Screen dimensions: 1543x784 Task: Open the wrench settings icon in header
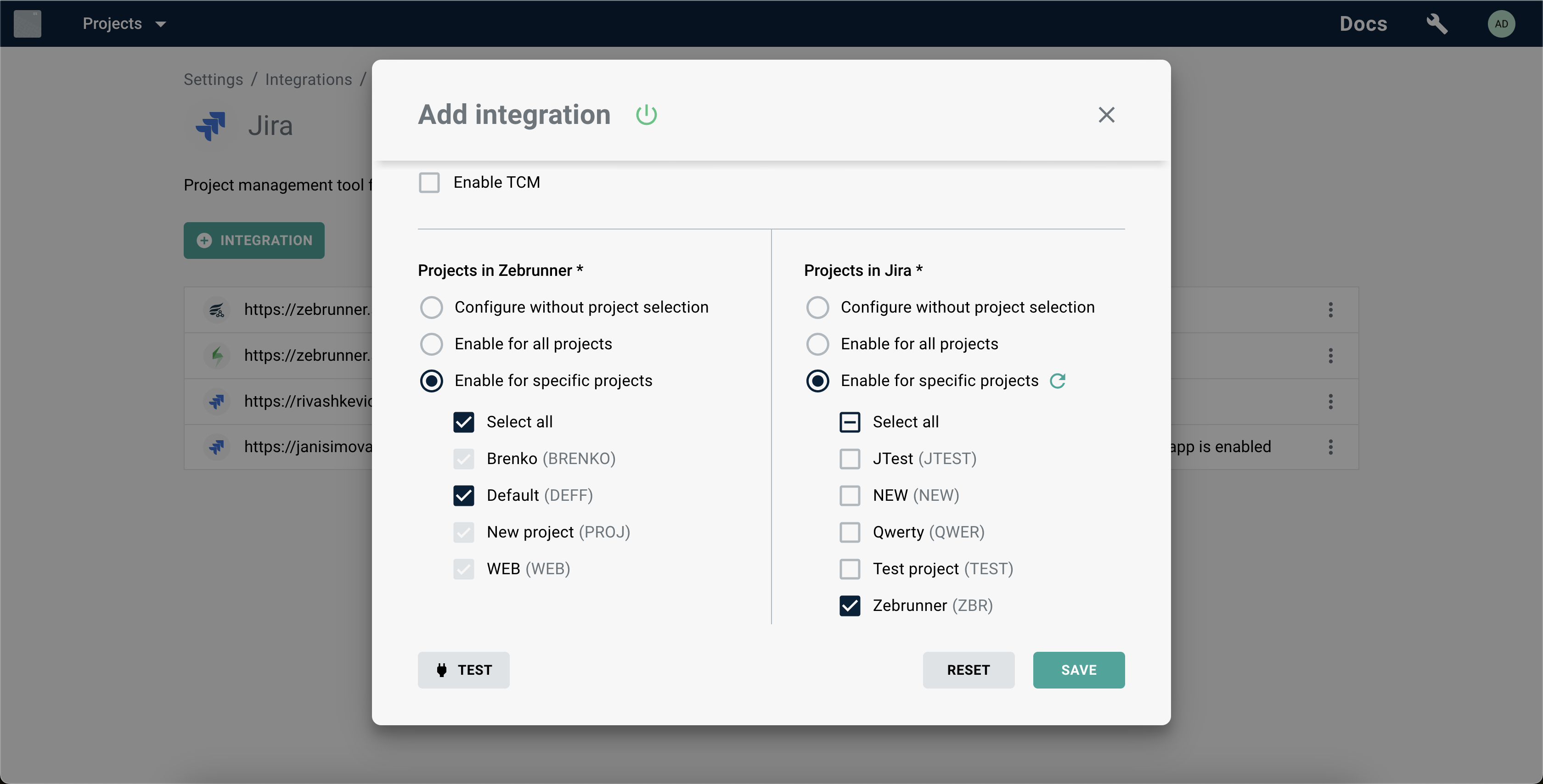tap(1436, 24)
